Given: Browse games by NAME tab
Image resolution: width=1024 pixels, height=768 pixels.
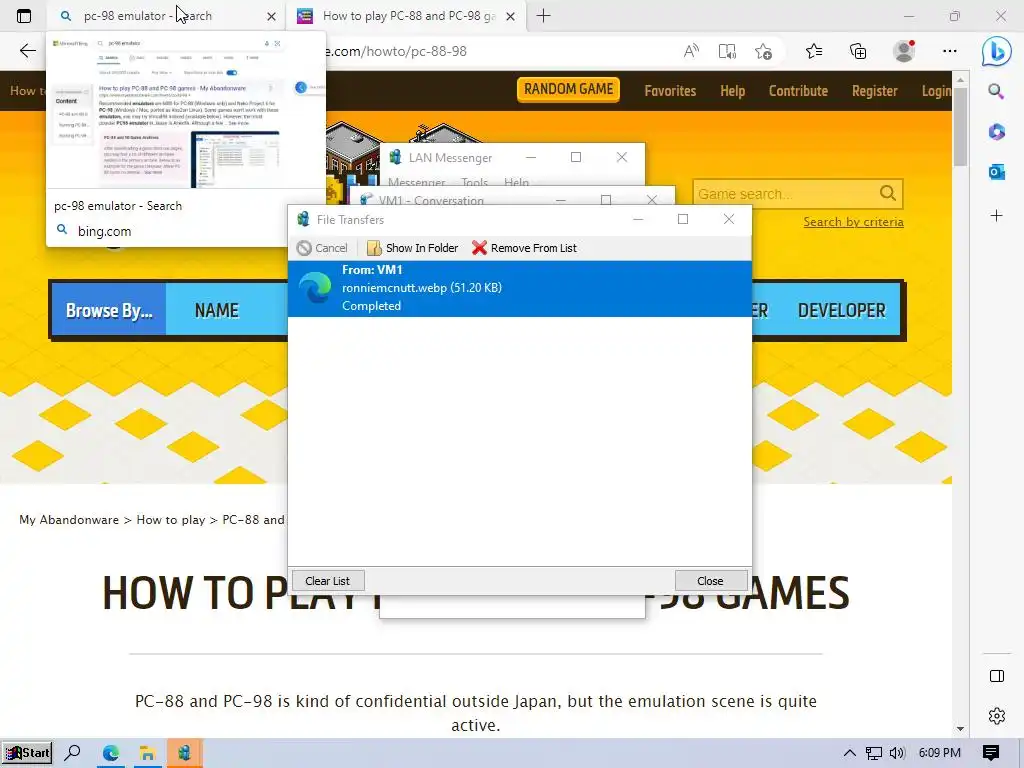Looking at the screenshot, I should point(217,310).
